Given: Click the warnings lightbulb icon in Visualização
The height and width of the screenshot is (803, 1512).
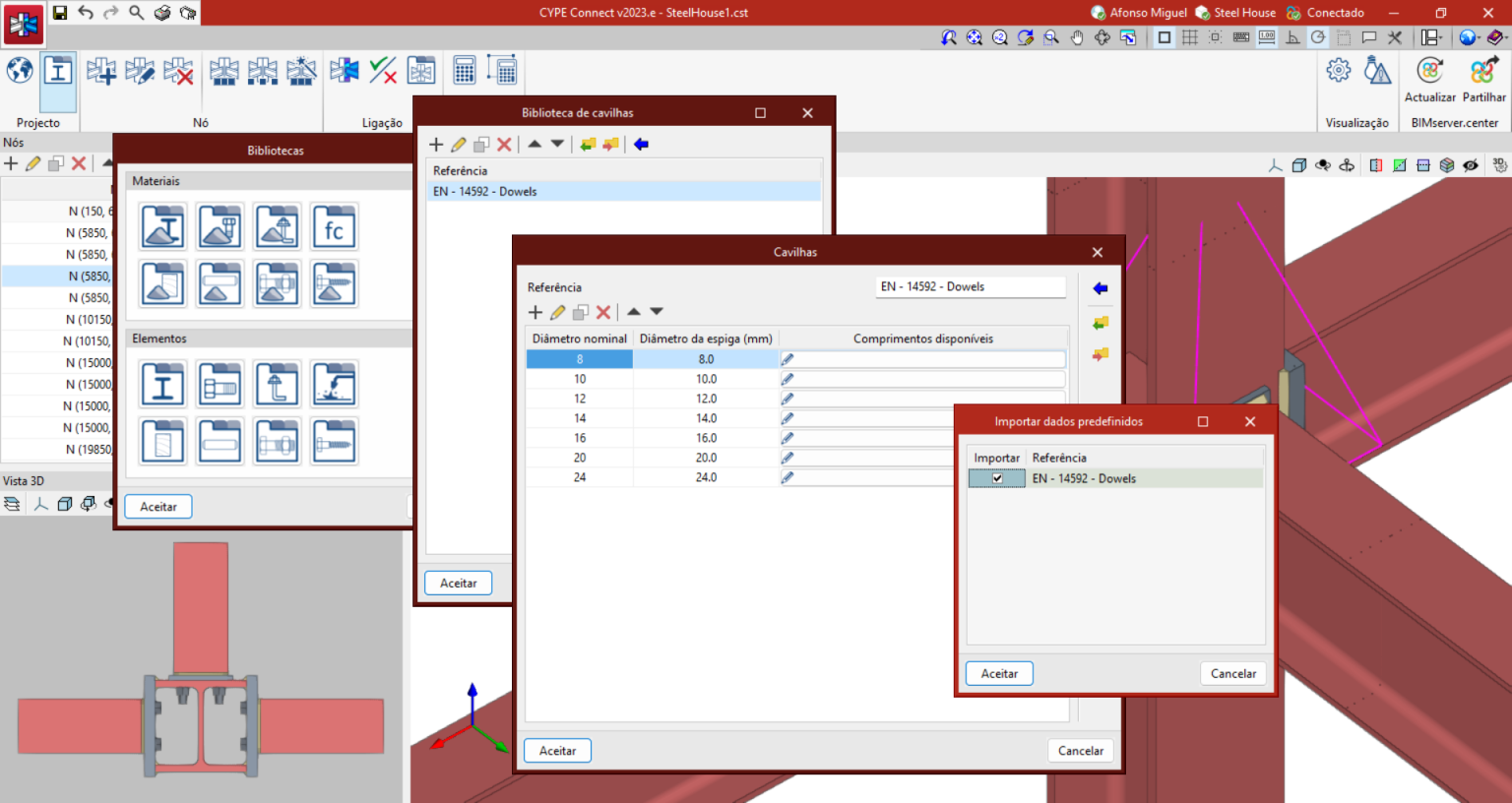Looking at the screenshot, I should point(1378,71).
